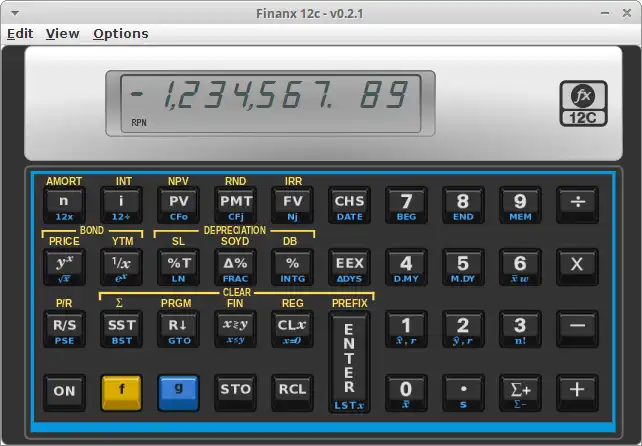This screenshot has height=446, width=642.
Task: Click the divide key
Action: (577, 205)
